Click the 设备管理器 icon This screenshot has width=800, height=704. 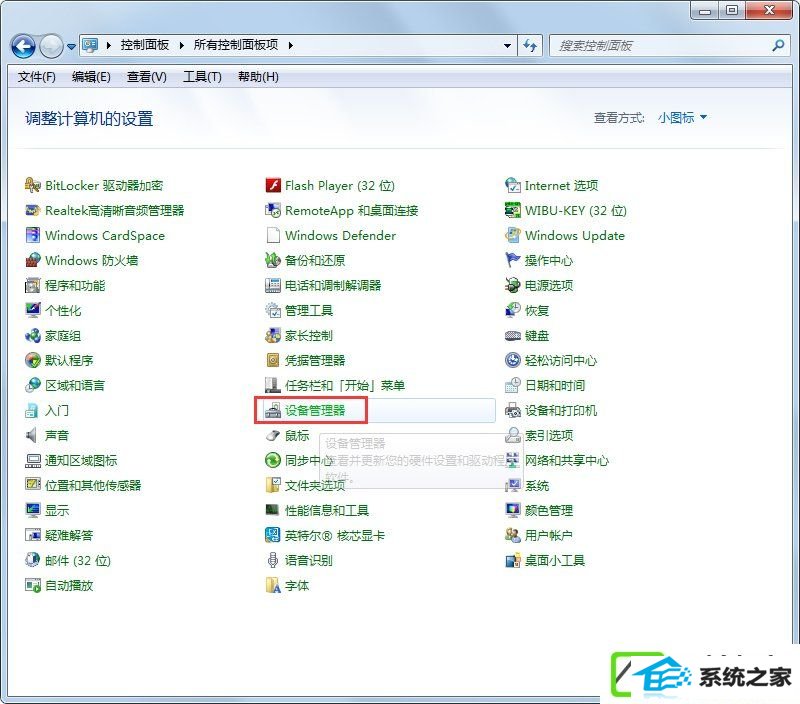(x=273, y=410)
